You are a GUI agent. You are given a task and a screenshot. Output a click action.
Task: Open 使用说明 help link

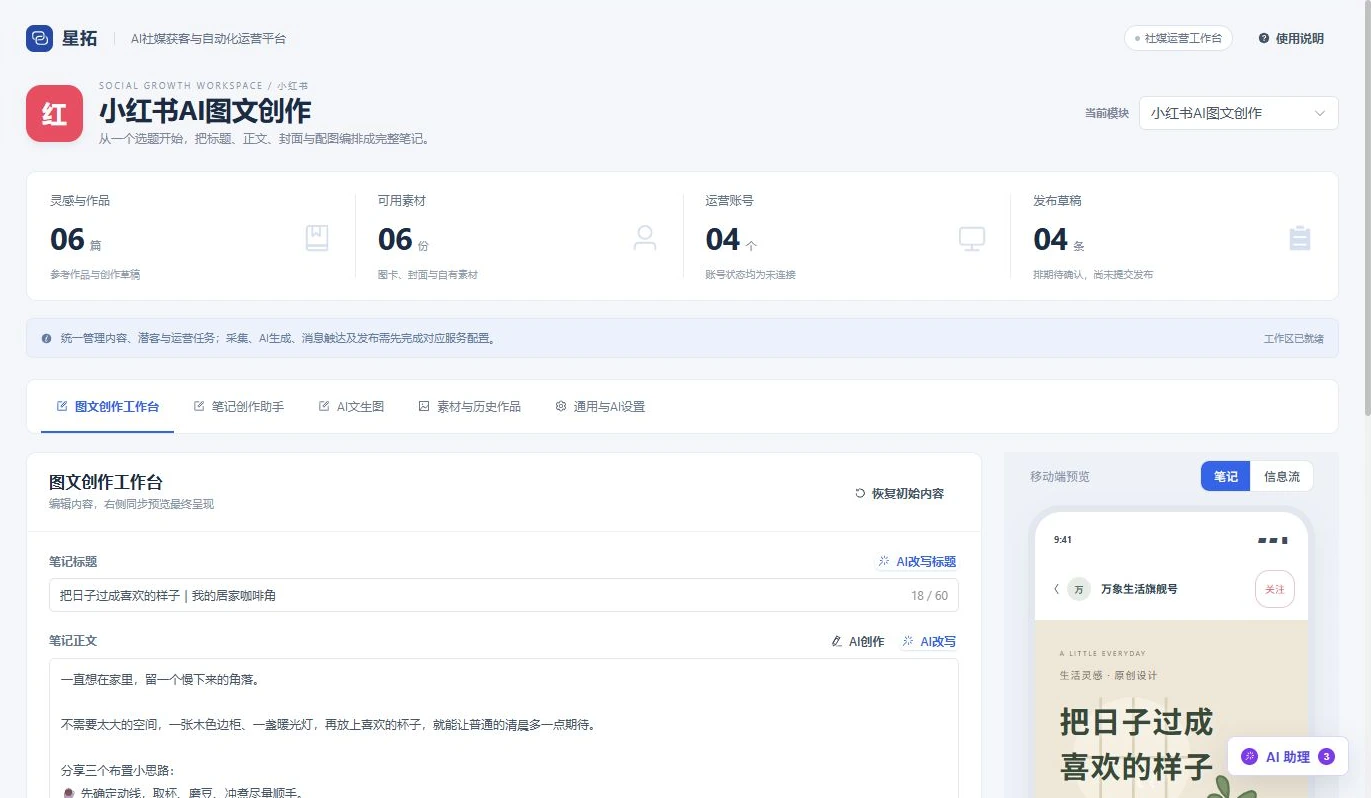pyautogui.click(x=1291, y=38)
